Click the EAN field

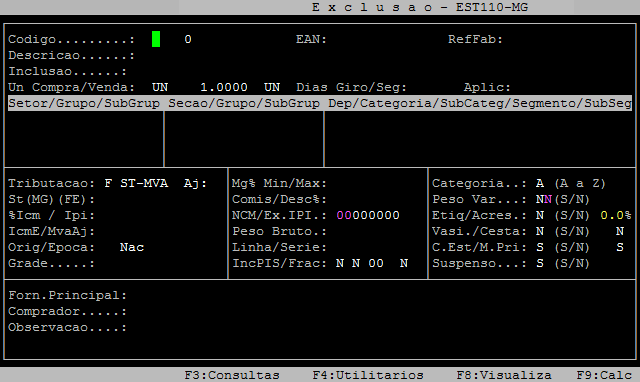coord(384,39)
